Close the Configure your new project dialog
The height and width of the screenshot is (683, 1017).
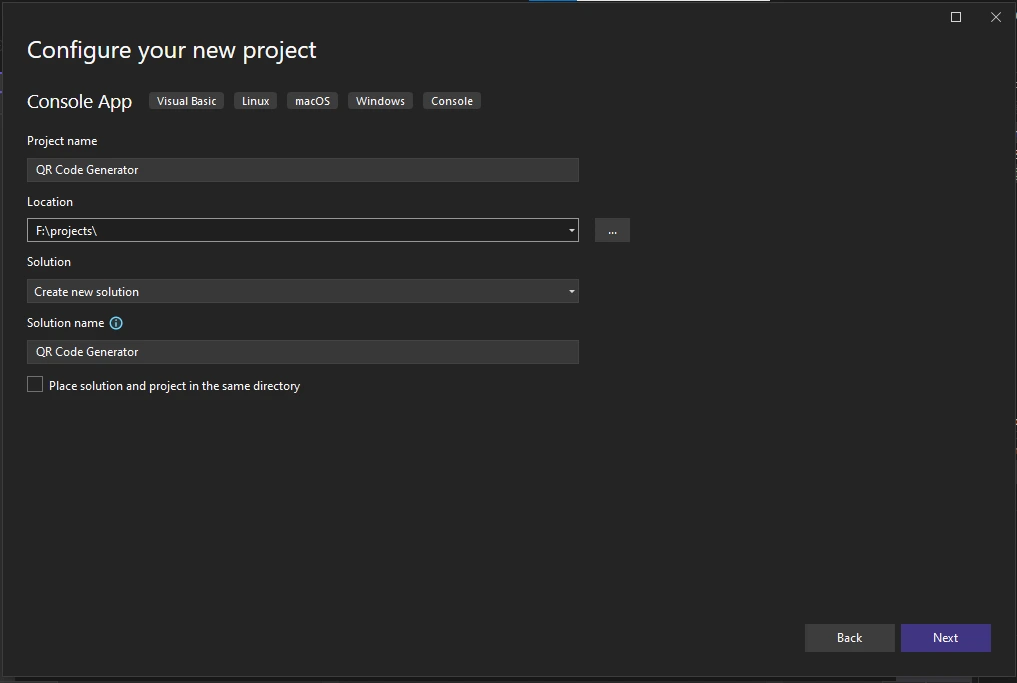(996, 17)
